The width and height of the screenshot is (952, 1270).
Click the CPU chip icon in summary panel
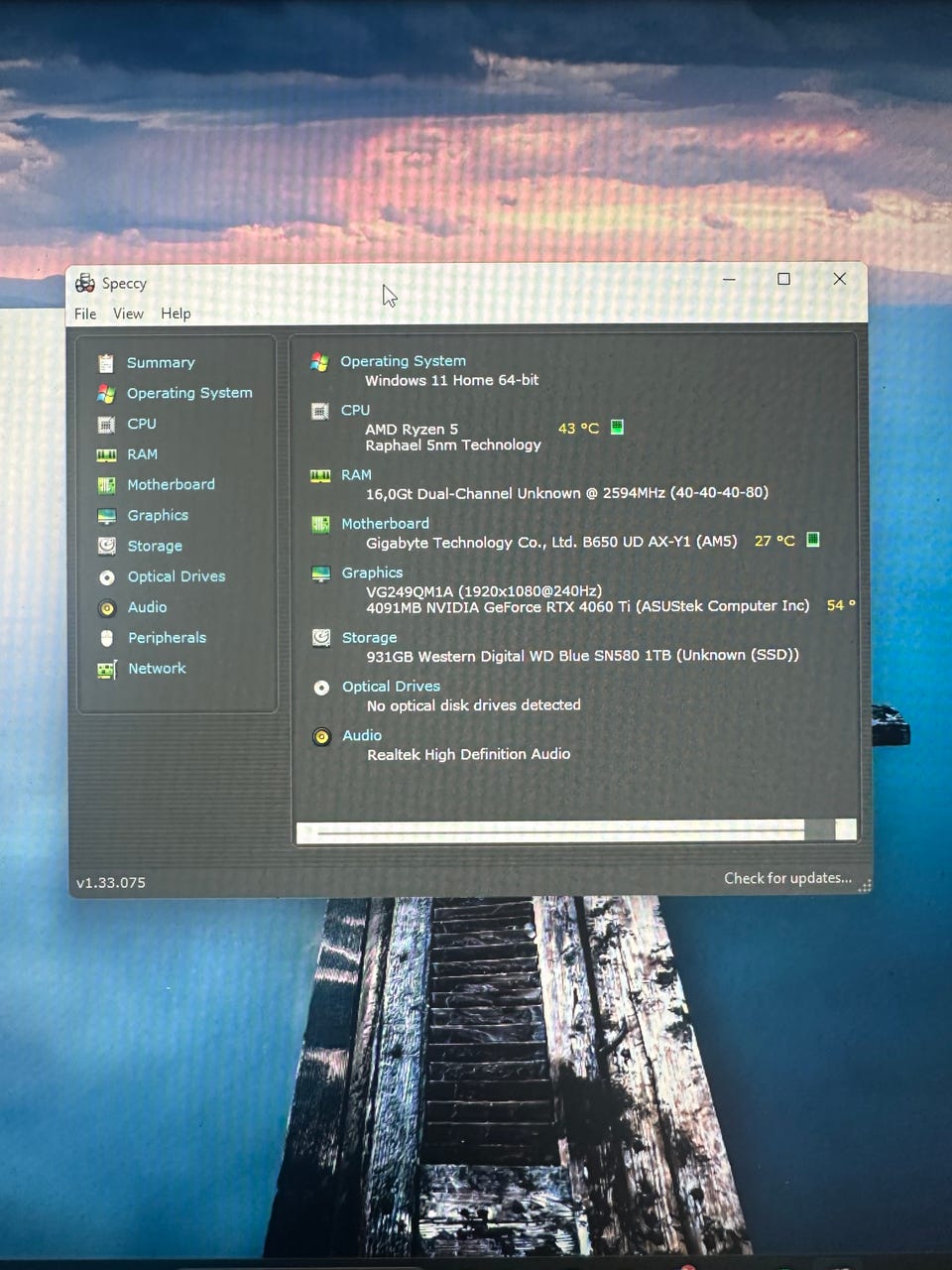pyautogui.click(x=319, y=411)
